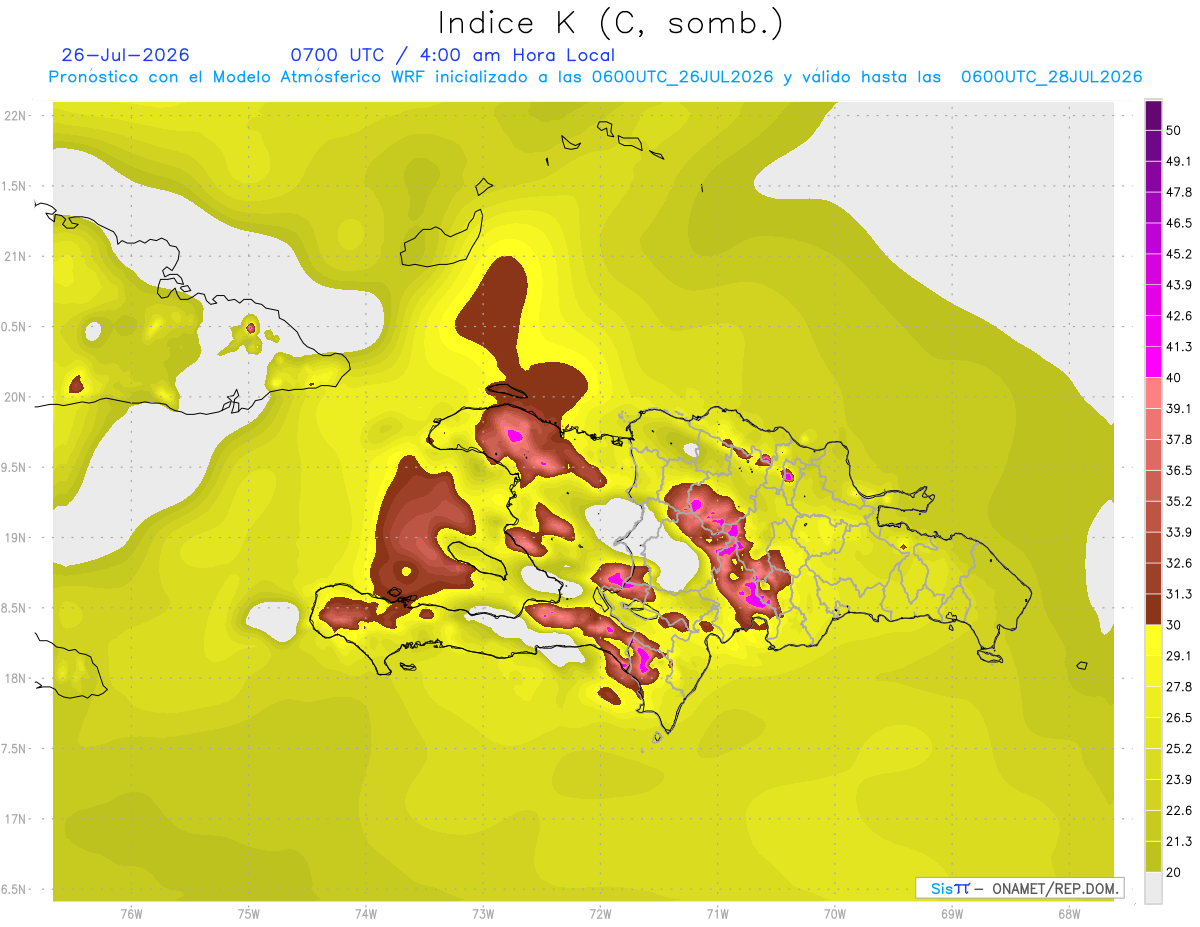Click the longitude label '74W'
1200x927 pixels.
[x=366, y=915]
